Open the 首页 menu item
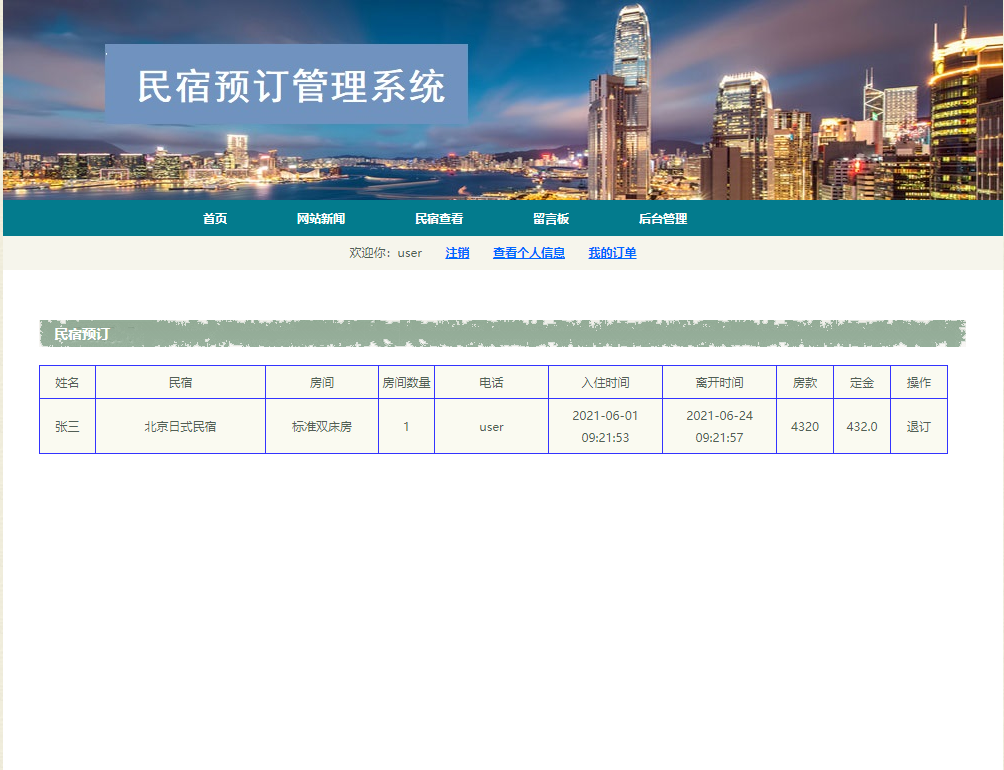Image resolution: width=1004 pixels, height=770 pixels. pyautogui.click(x=213, y=218)
